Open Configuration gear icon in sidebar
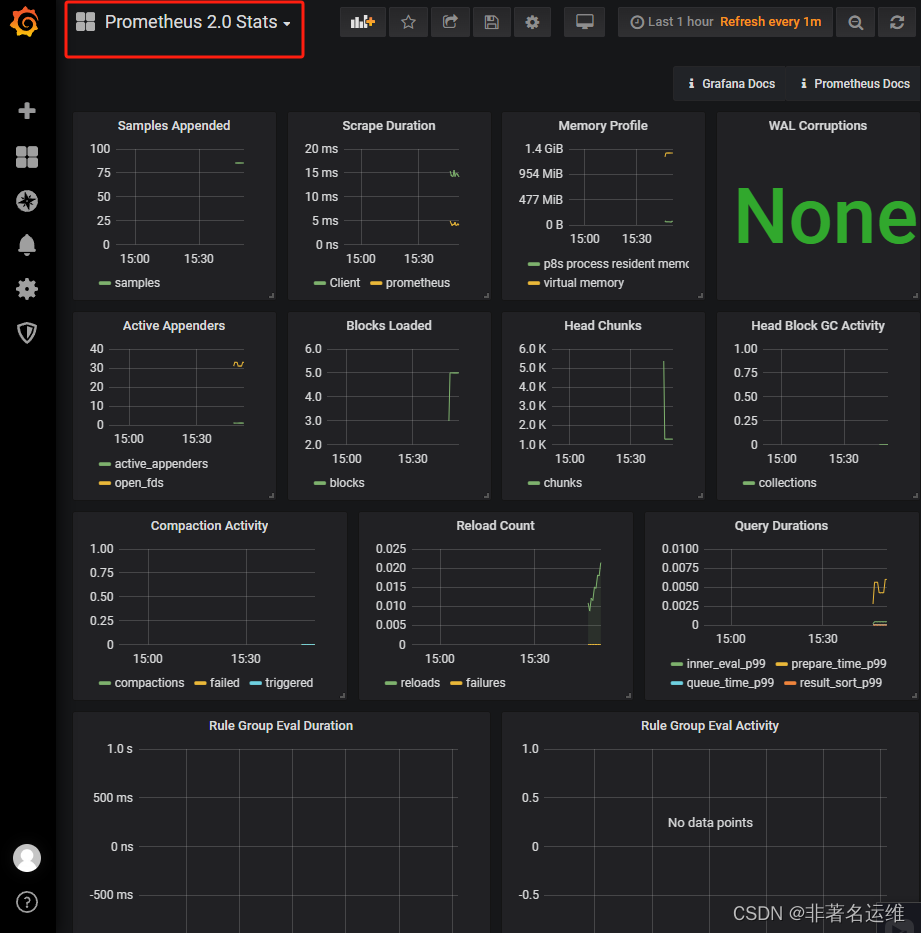The height and width of the screenshot is (933, 921). pos(27,289)
